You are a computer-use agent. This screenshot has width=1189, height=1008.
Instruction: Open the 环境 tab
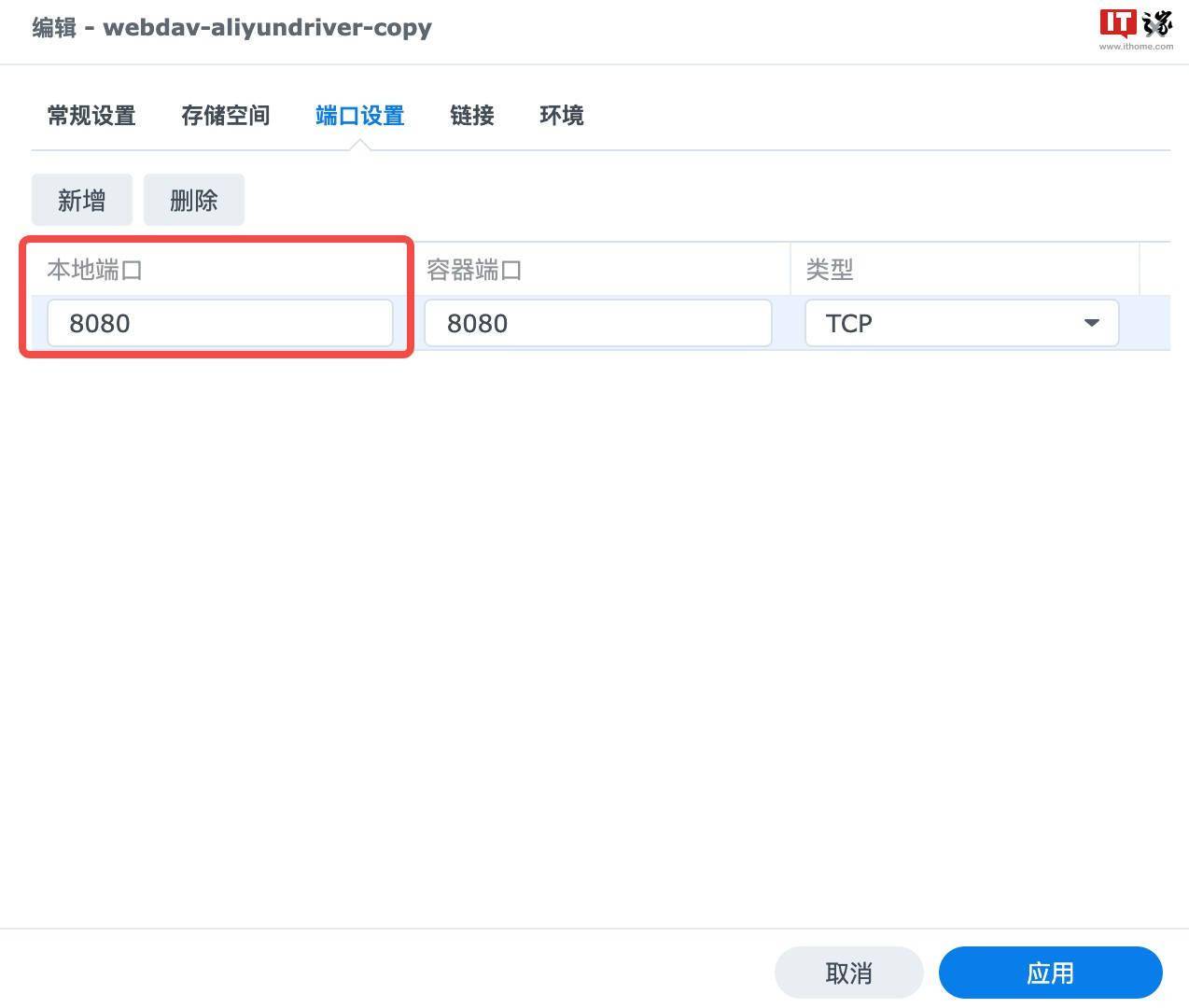click(561, 116)
